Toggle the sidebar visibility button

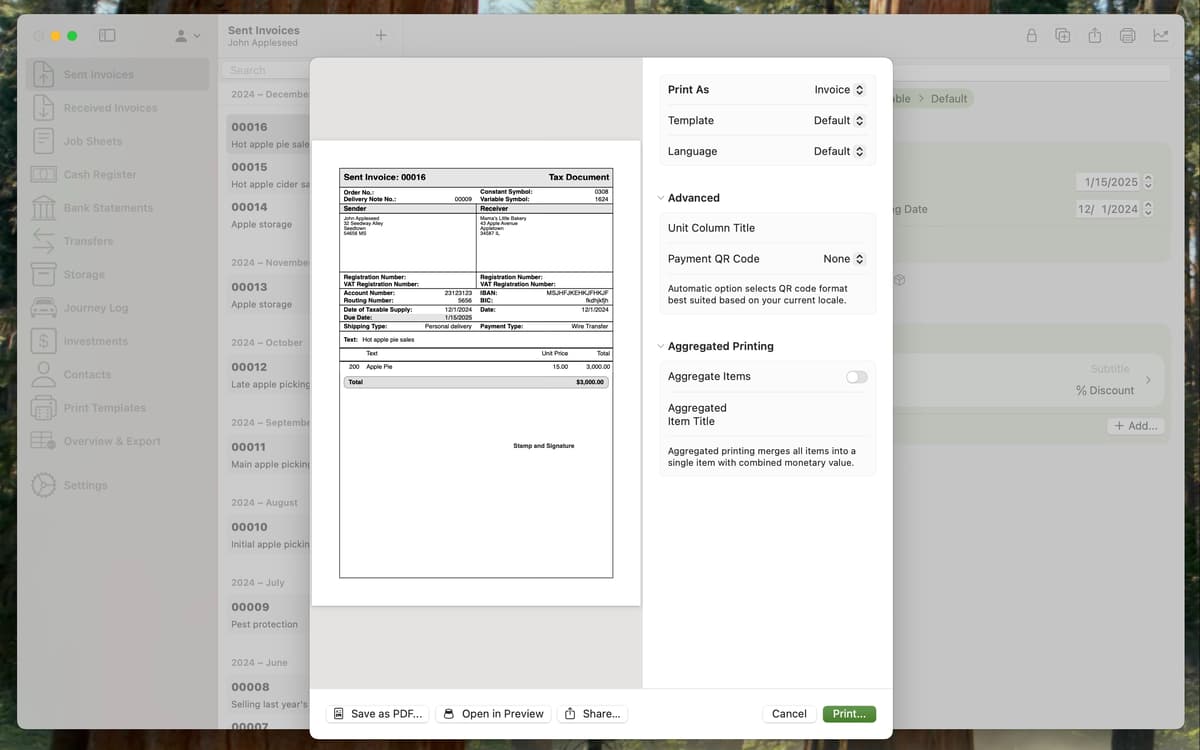pos(107,36)
